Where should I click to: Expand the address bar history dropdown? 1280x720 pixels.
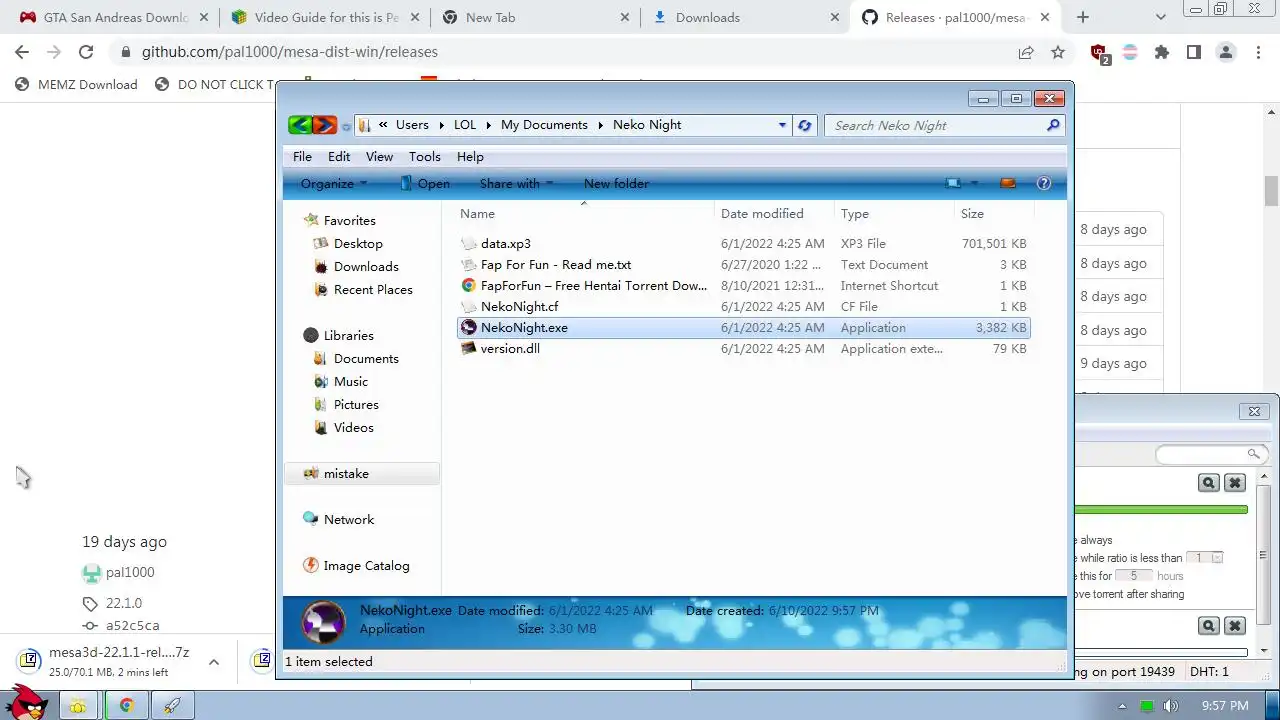tap(782, 125)
